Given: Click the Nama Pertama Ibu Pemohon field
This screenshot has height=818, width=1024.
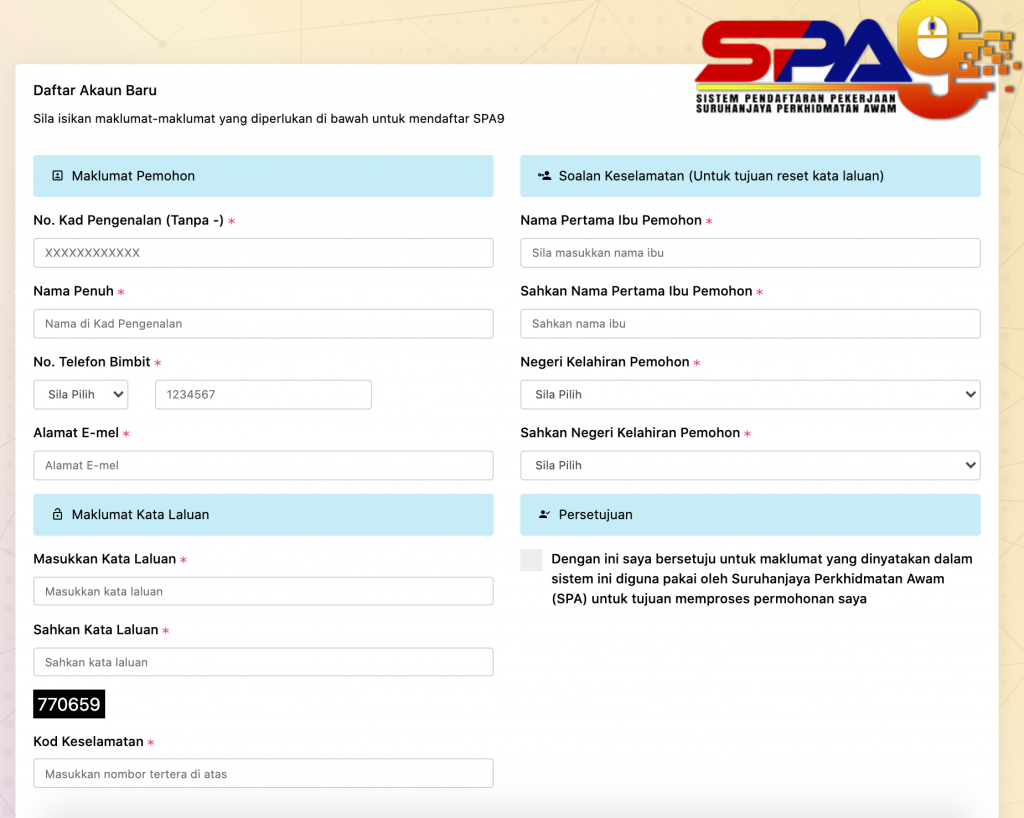Looking at the screenshot, I should 750,253.
